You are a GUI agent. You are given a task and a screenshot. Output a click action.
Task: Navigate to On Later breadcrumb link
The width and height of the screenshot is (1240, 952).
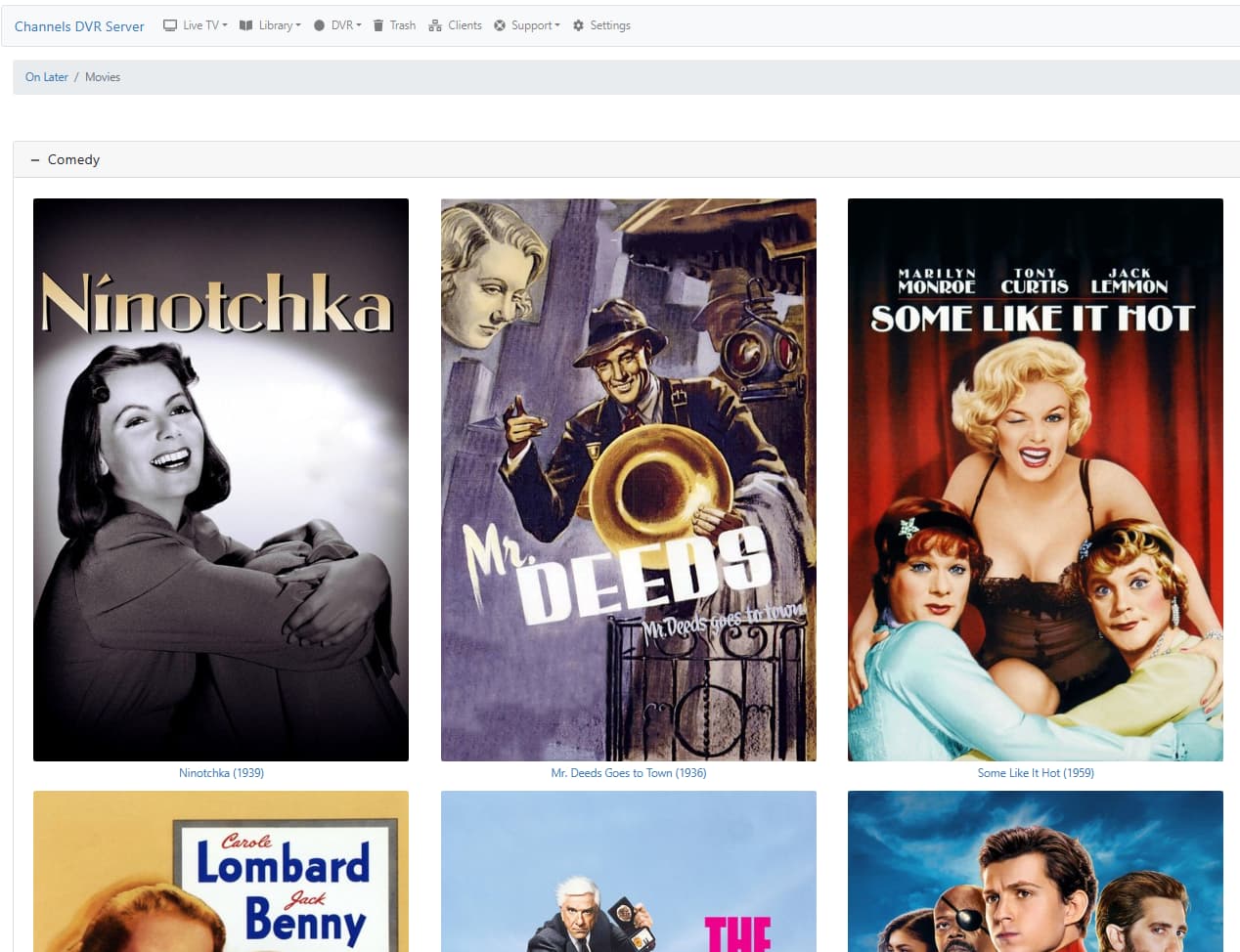[x=47, y=77]
